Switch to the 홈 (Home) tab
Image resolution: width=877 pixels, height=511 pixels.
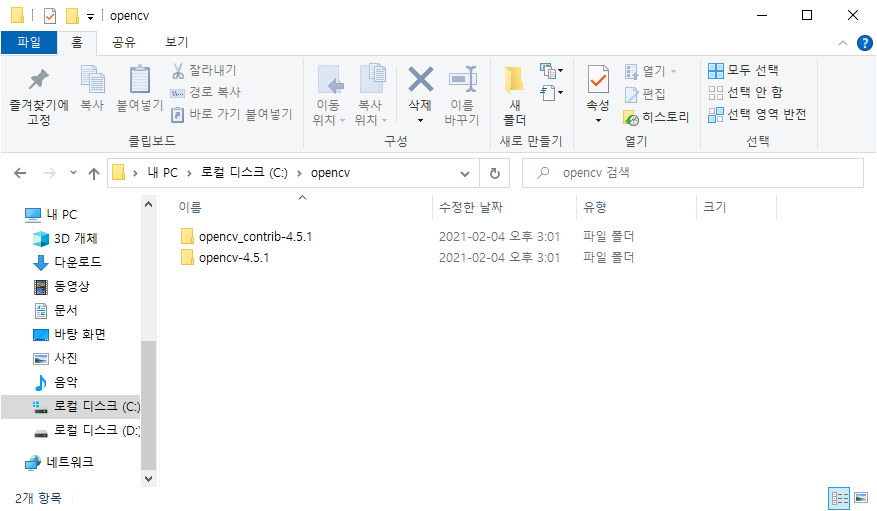pyautogui.click(x=77, y=42)
